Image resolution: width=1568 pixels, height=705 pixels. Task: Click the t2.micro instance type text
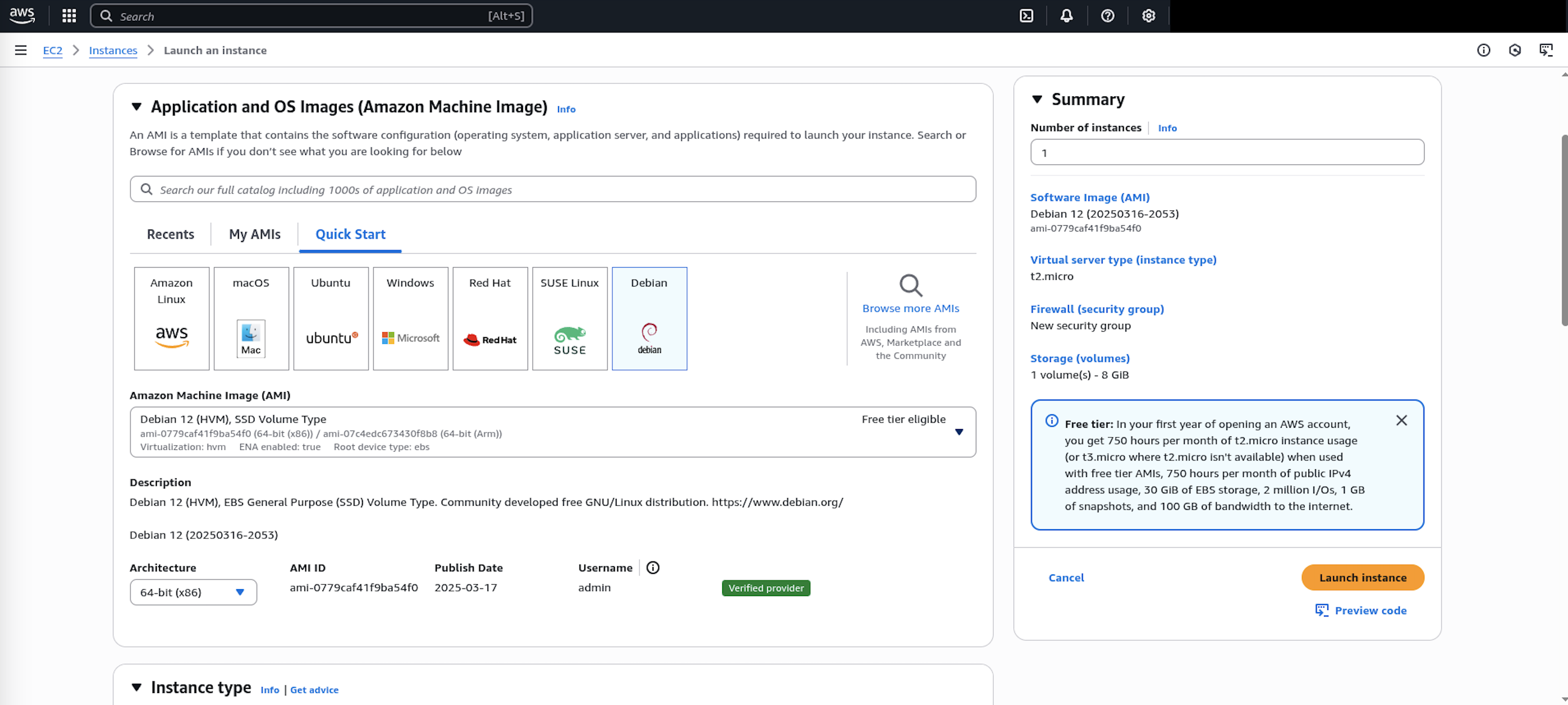1052,276
